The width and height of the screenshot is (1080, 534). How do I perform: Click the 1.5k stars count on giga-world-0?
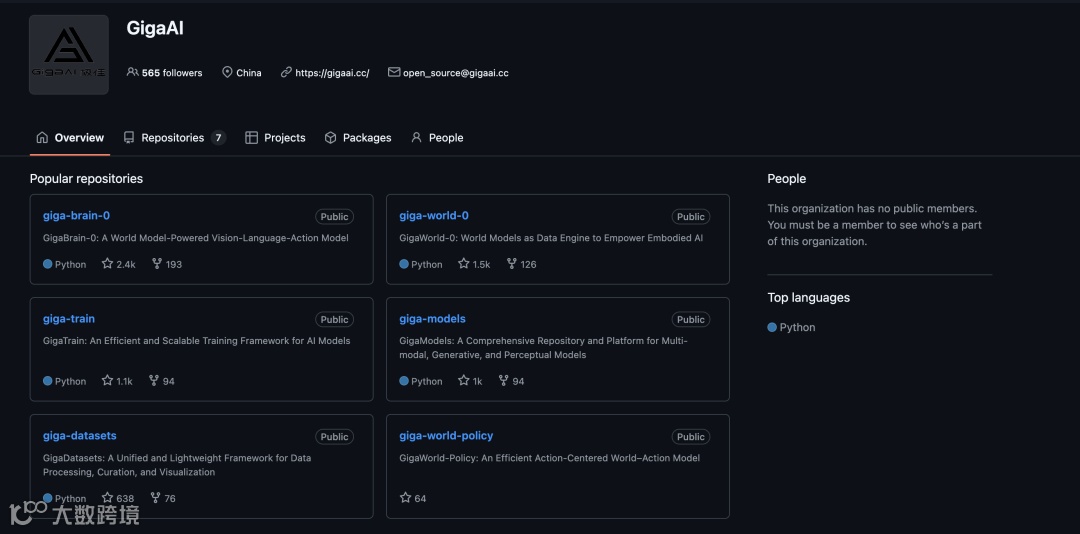point(481,264)
